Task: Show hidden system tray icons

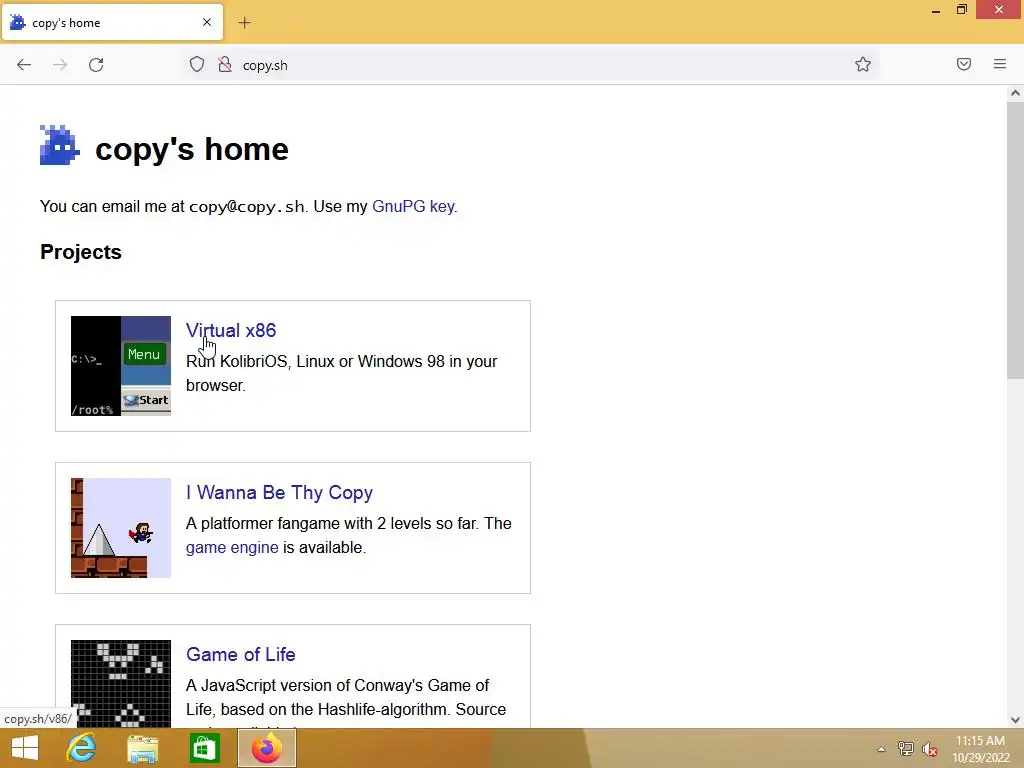Action: pyautogui.click(x=882, y=749)
